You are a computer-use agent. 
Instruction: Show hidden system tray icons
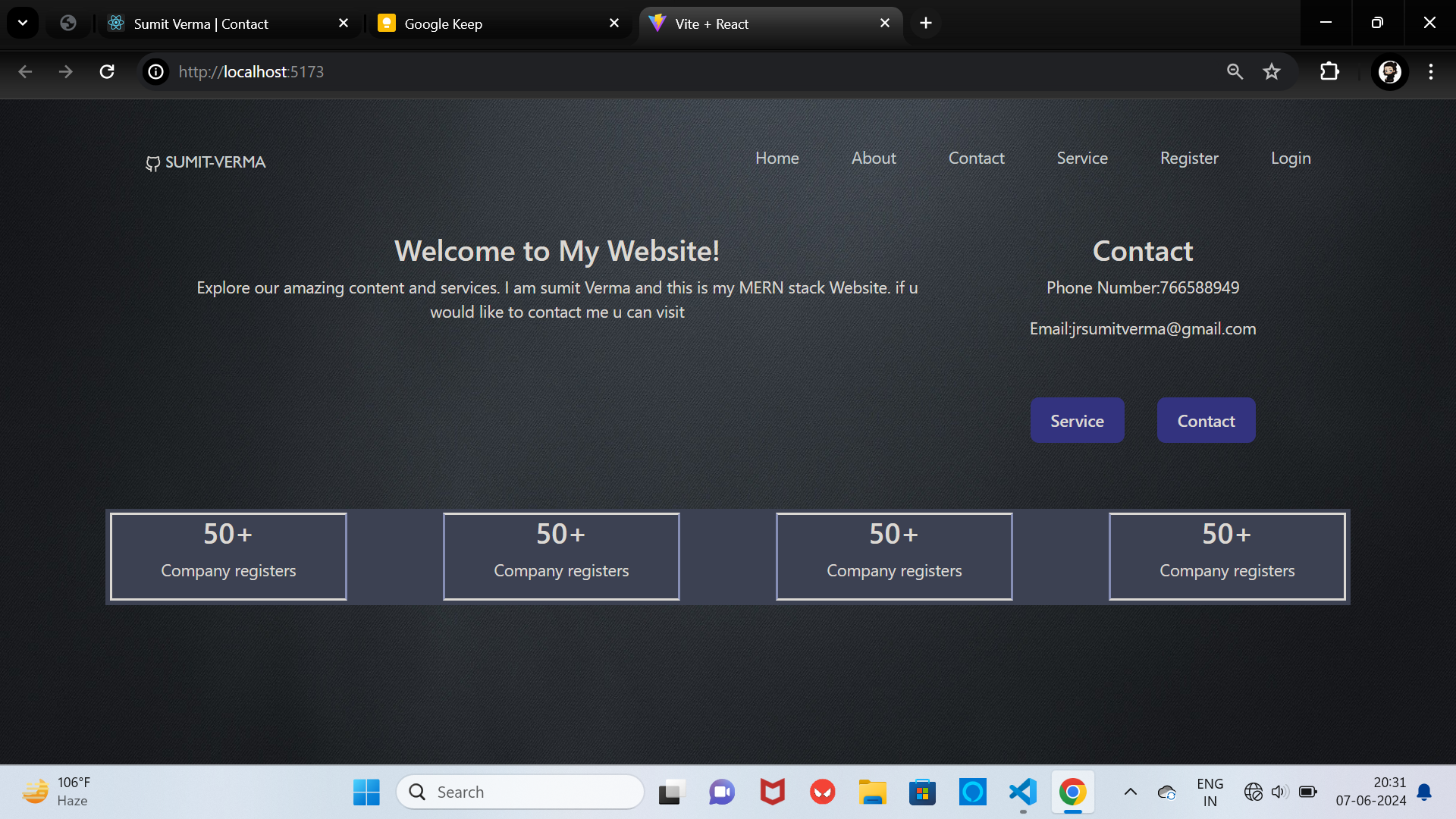tap(1130, 792)
